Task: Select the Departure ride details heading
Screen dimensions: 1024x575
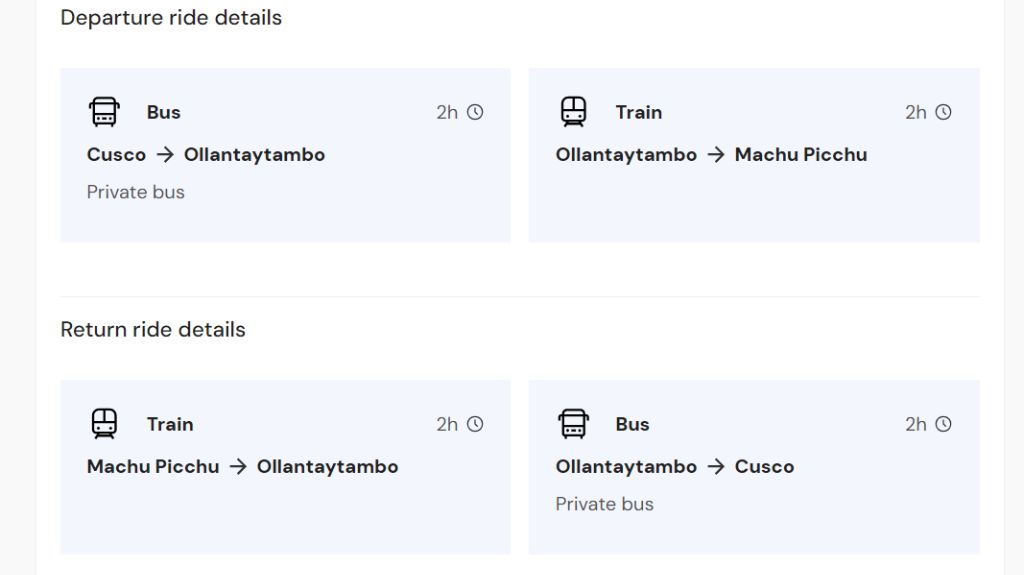Action: 171,18
